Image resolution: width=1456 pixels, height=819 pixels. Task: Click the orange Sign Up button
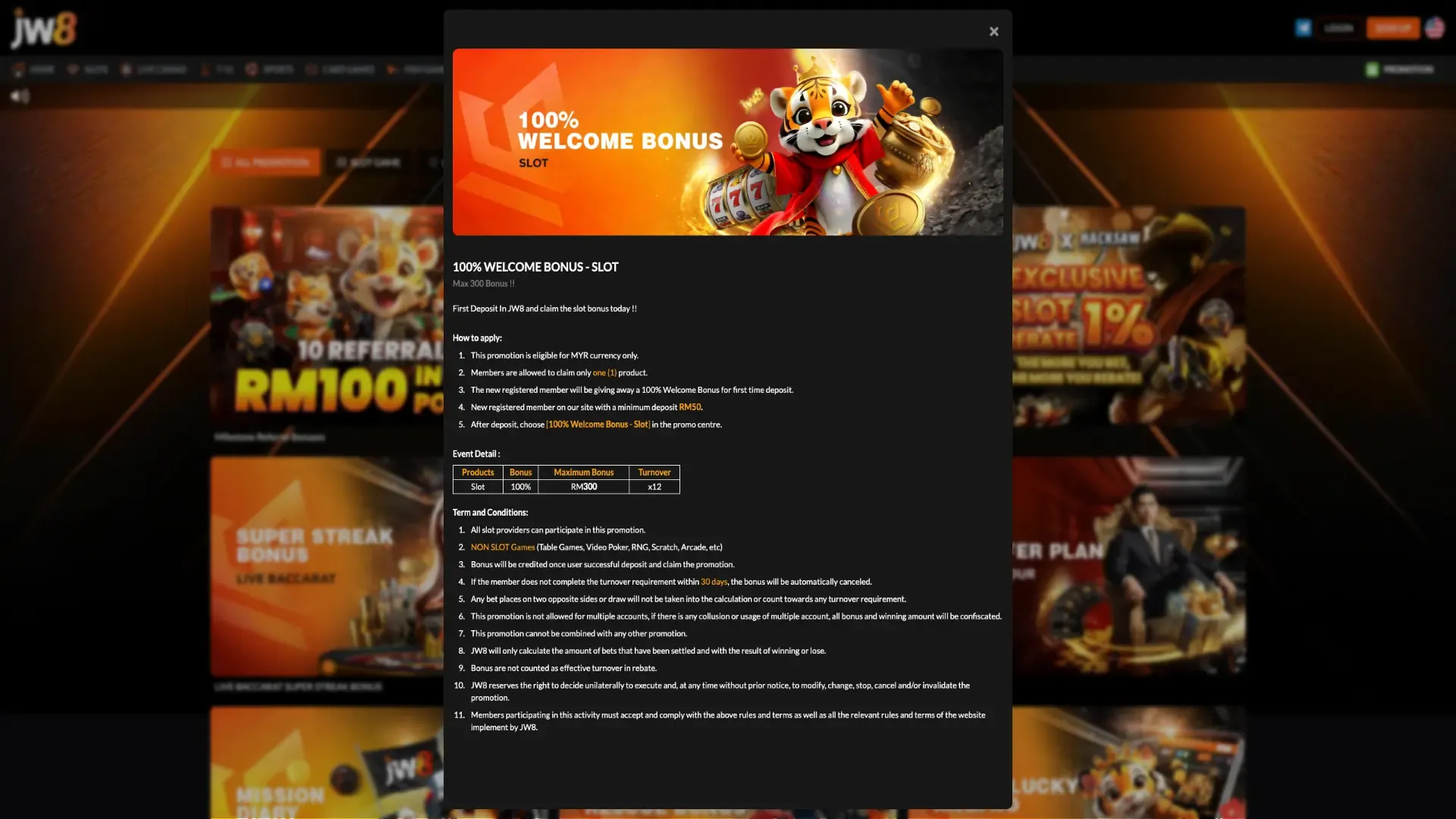click(1393, 28)
